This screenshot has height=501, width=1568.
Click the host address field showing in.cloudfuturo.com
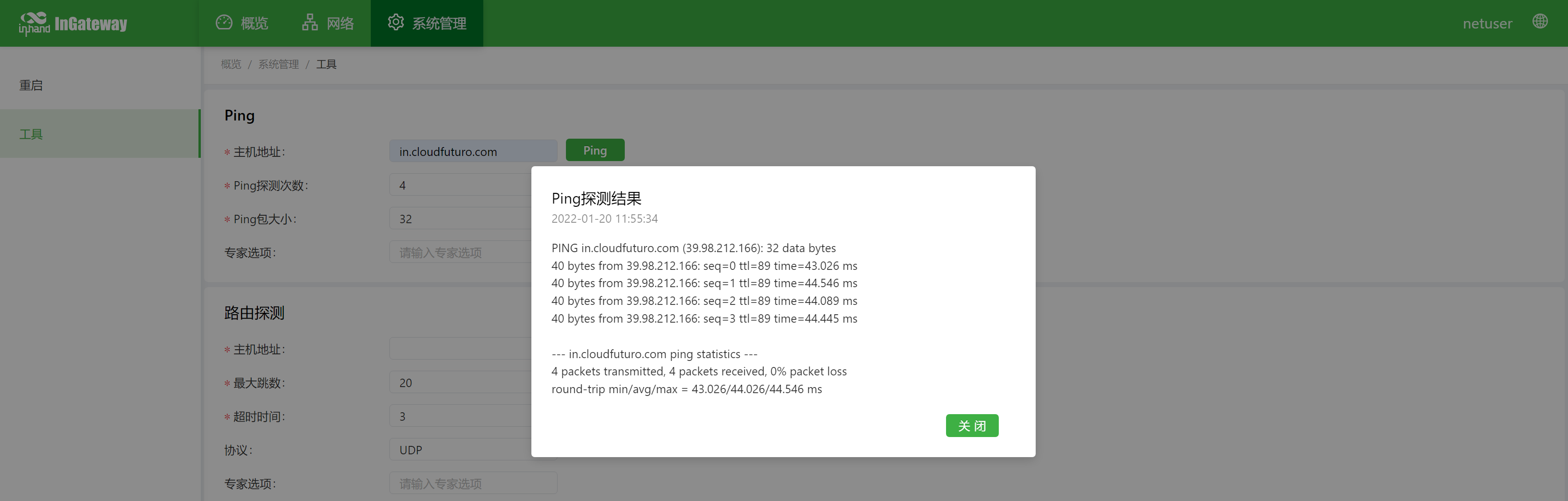coord(473,151)
